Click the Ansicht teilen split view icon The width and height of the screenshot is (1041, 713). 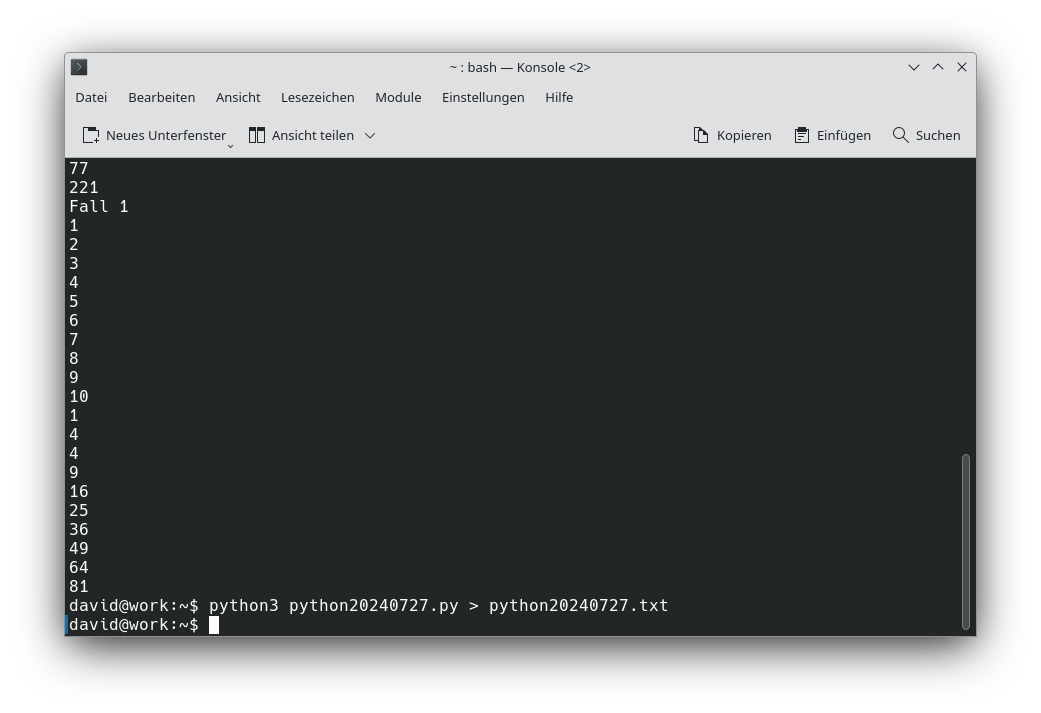(x=257, y=135)
